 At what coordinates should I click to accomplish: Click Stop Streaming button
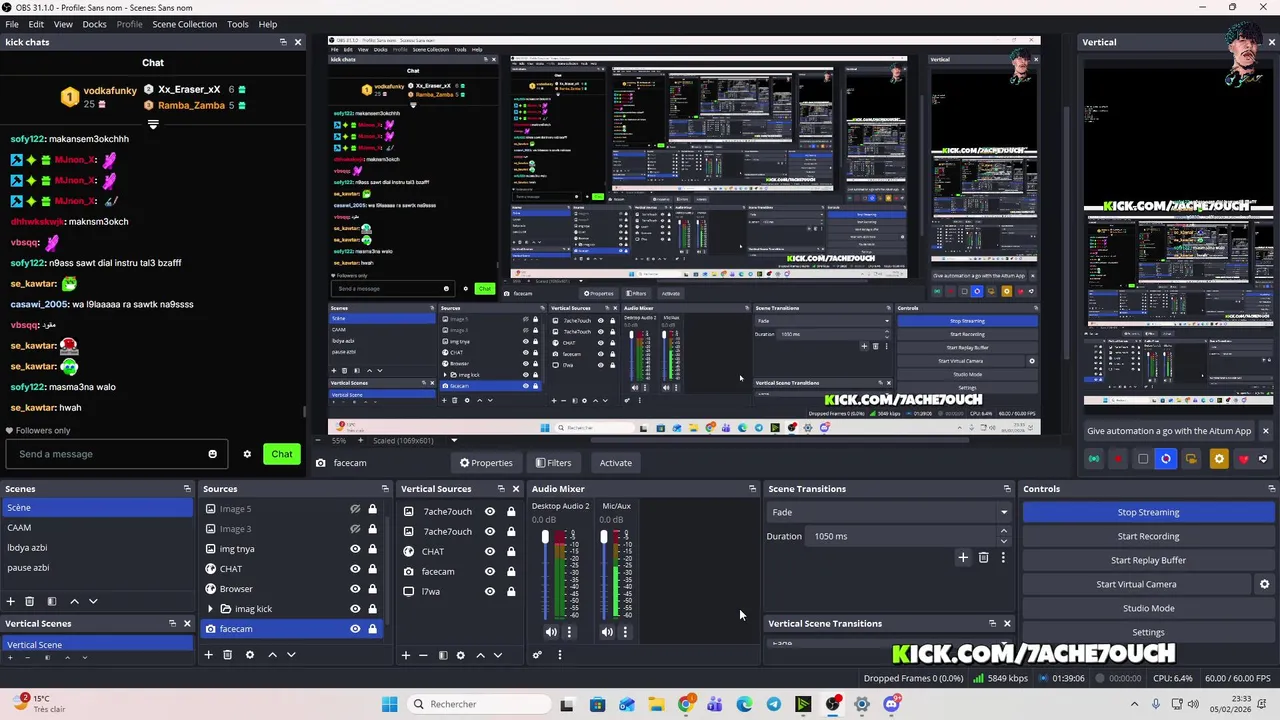click(x=1148, y=512)
